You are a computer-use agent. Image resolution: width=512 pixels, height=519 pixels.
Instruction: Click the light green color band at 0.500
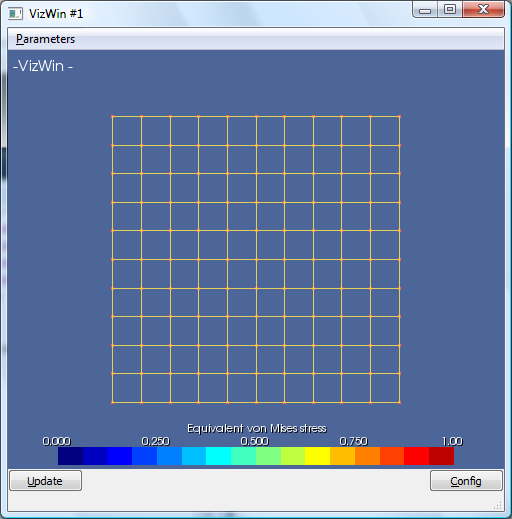[268, 456]
